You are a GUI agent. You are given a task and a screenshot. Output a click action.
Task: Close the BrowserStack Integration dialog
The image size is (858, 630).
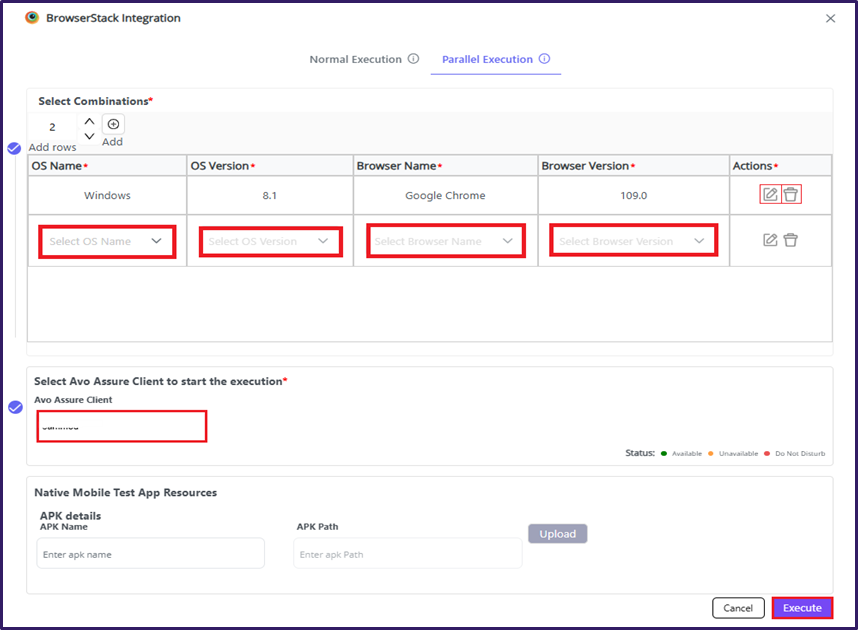(x=830, y=18)
